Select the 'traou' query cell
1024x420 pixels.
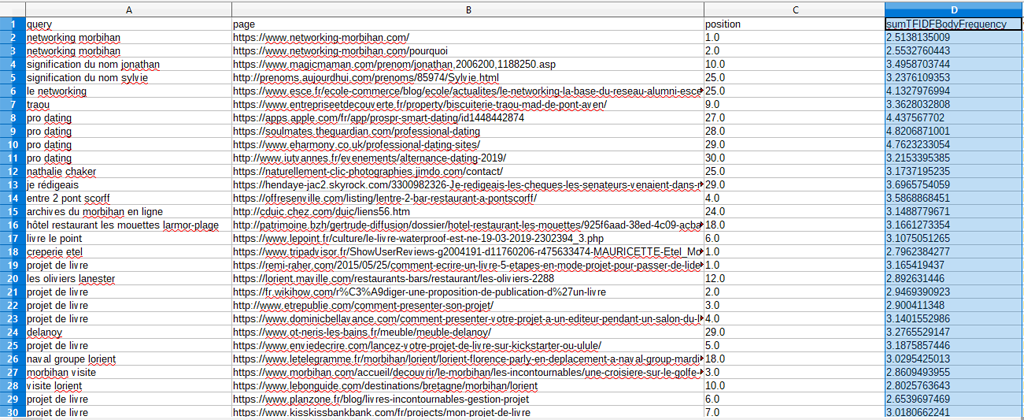(129, 105)
